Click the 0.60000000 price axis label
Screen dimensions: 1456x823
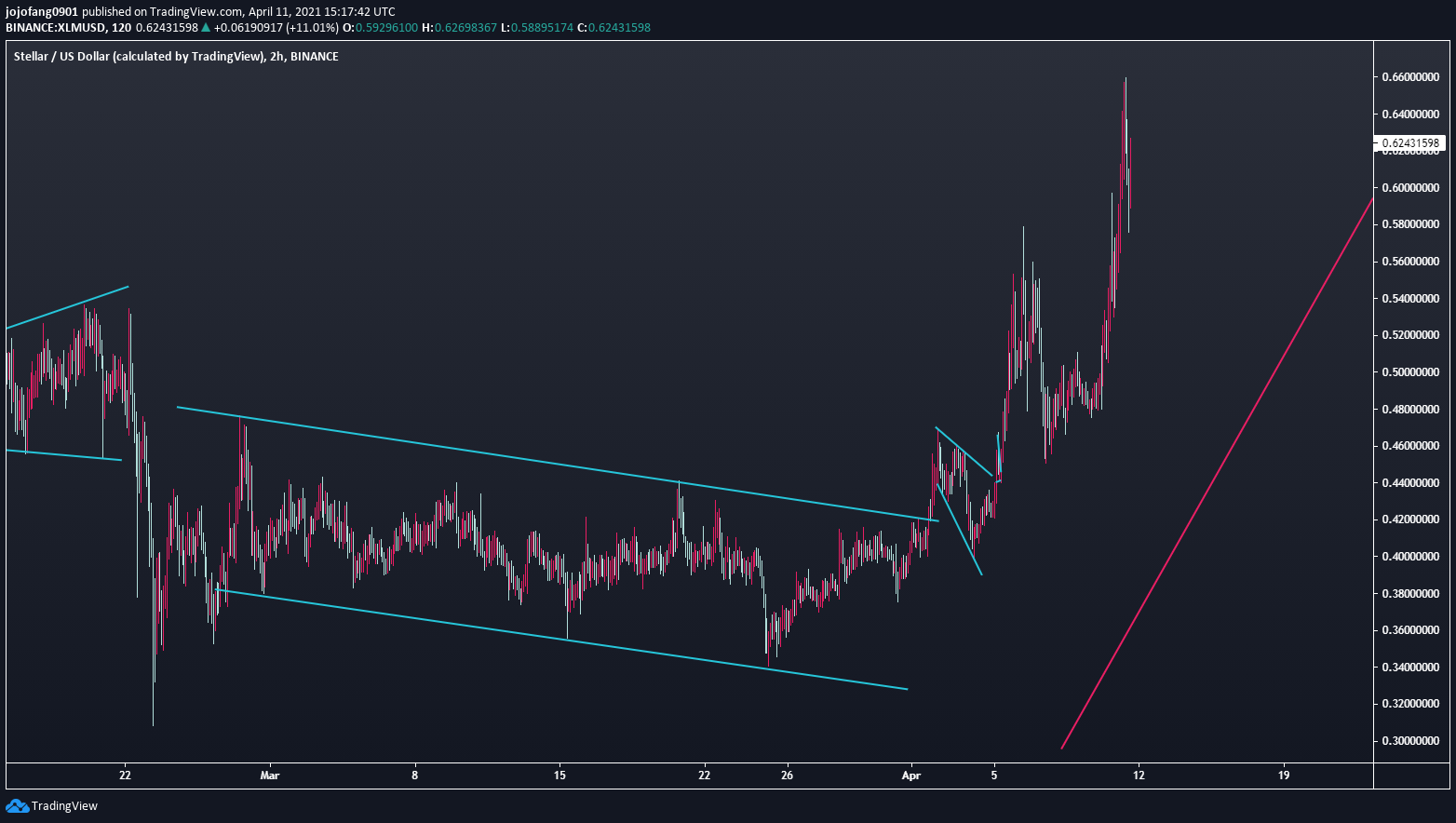[1410, 188]
